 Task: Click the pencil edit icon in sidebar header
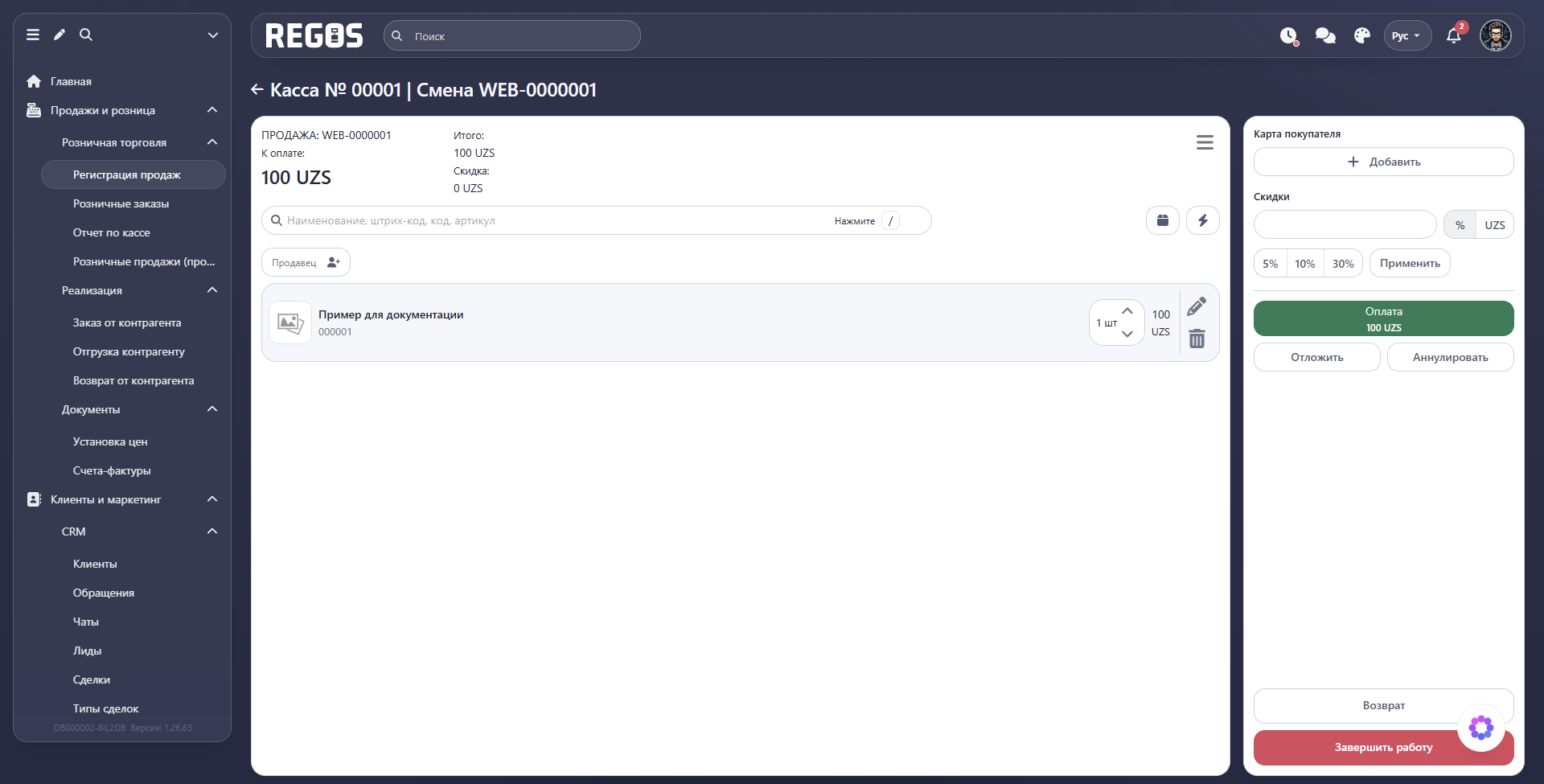click(x=60, y=35)
